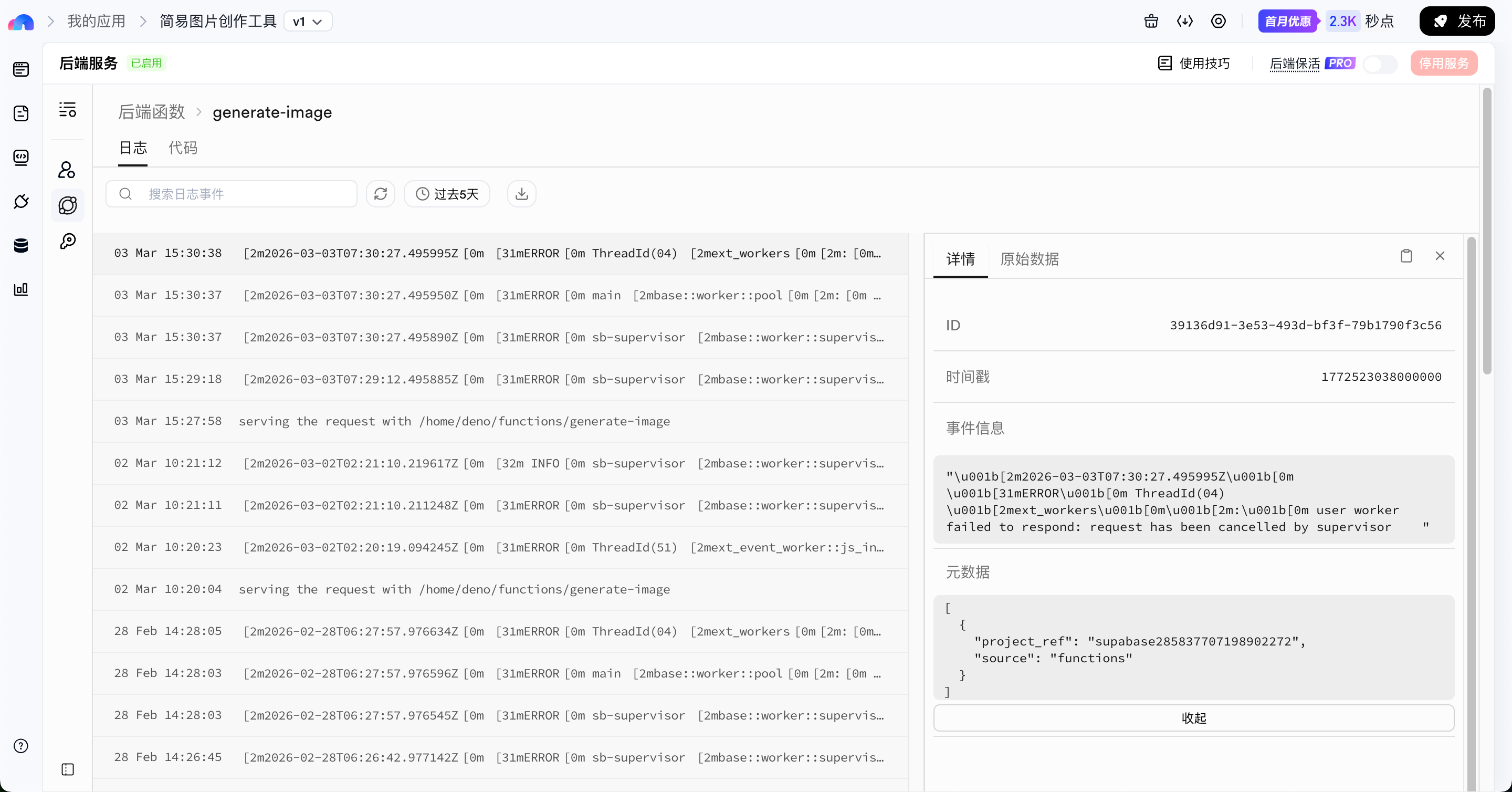Switch to the 代码 tab
The image size is (1512, 792).
tap(183, 148)
